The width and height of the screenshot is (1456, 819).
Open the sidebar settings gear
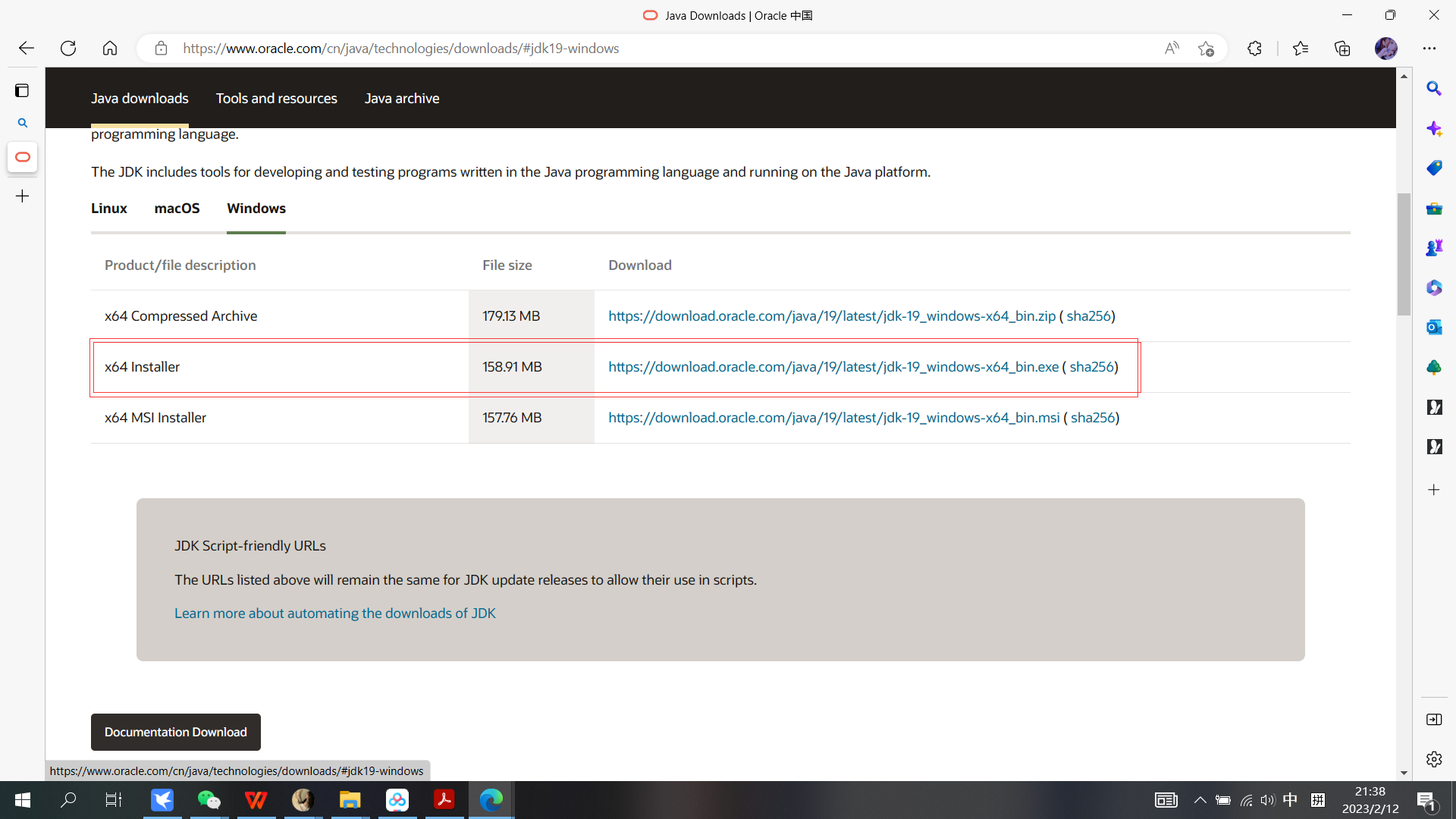[x=1433, y=759]
